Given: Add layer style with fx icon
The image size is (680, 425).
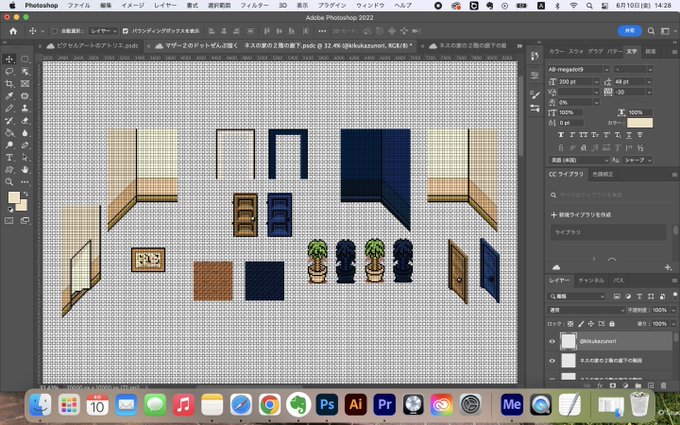Looking at the screenshot, I should click(x=600, y=385).
